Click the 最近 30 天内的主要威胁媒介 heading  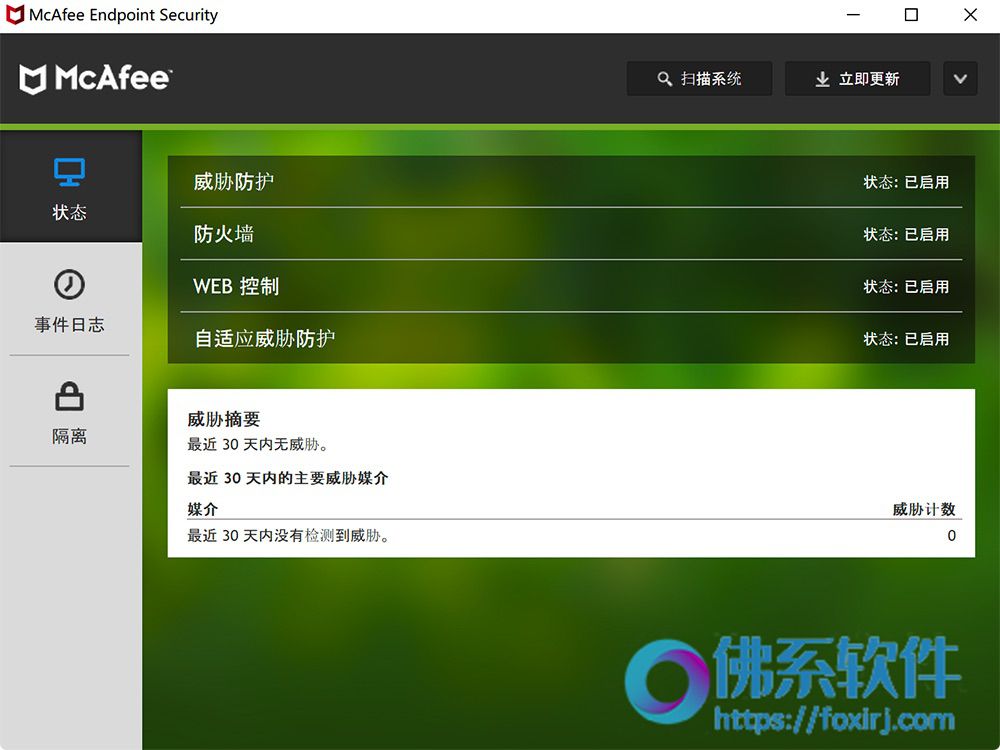pyautogui.click(x=288, y=478)
